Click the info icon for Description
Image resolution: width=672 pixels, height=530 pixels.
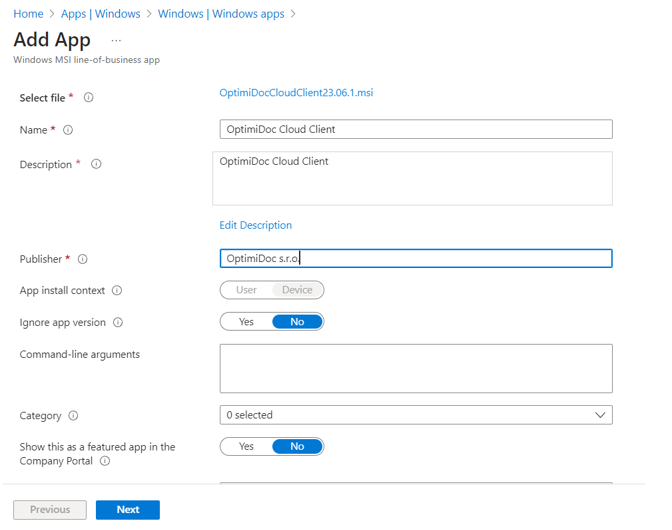[x=96, y=164]
